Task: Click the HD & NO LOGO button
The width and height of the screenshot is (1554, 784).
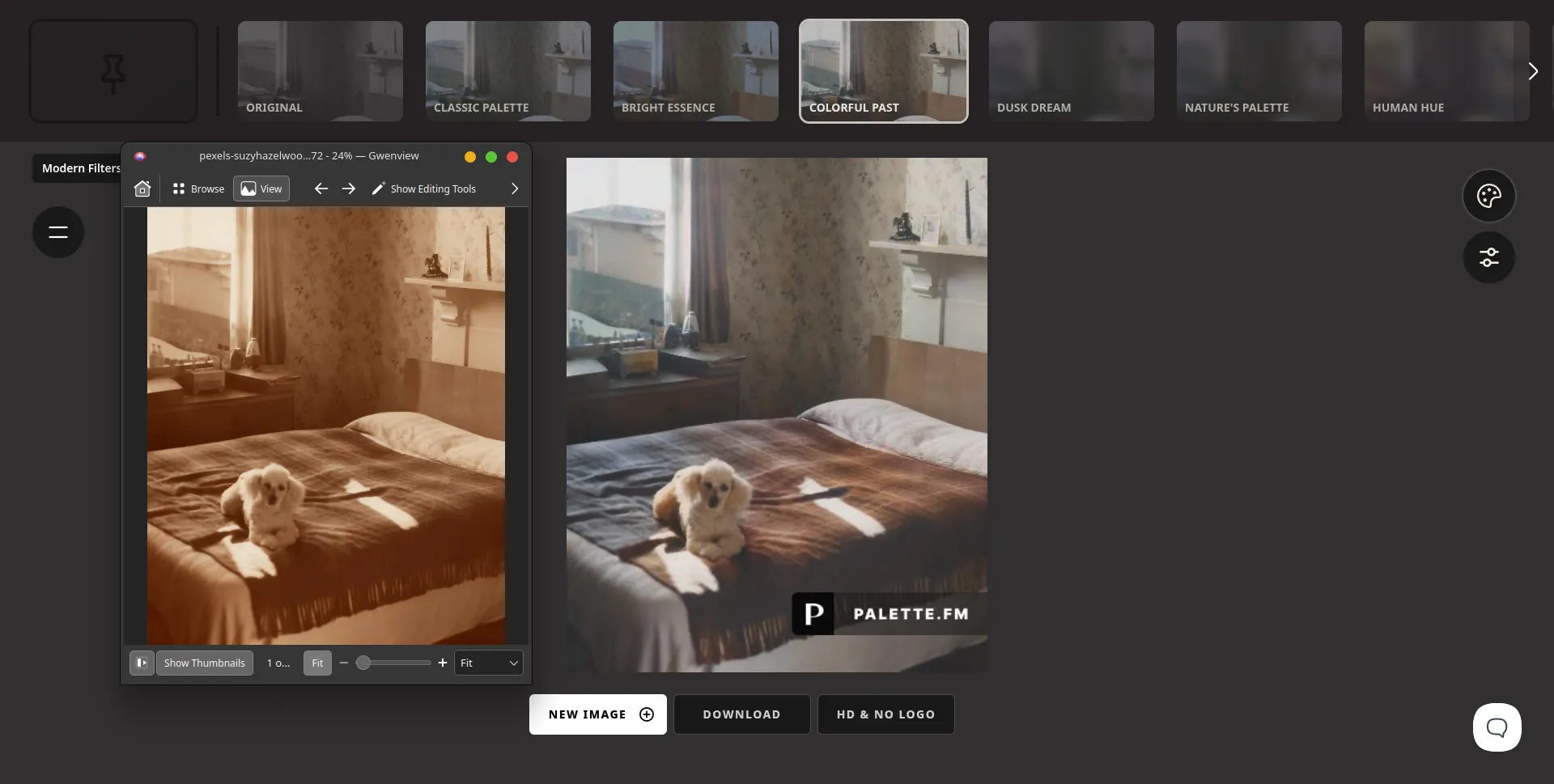Action: (x=885, y=714)
